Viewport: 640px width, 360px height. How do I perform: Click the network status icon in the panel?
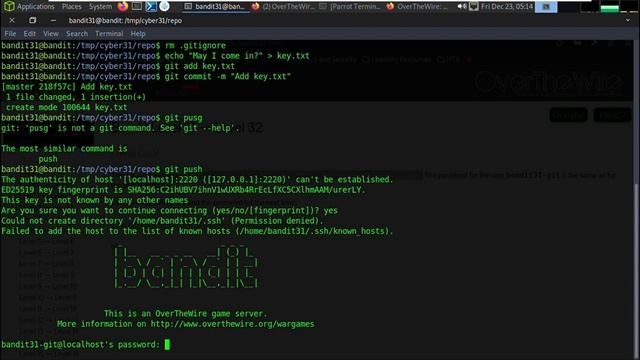point(473,7)
